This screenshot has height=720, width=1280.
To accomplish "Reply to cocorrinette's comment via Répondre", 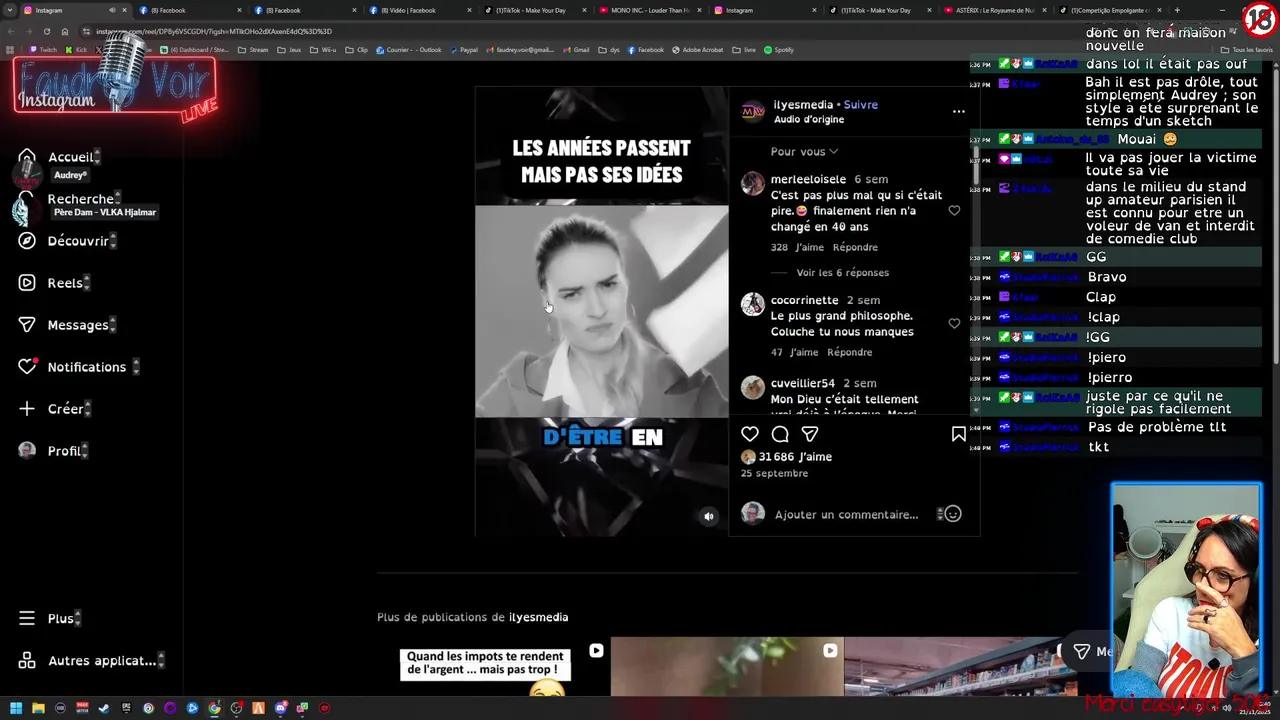I will pos(850,353).
